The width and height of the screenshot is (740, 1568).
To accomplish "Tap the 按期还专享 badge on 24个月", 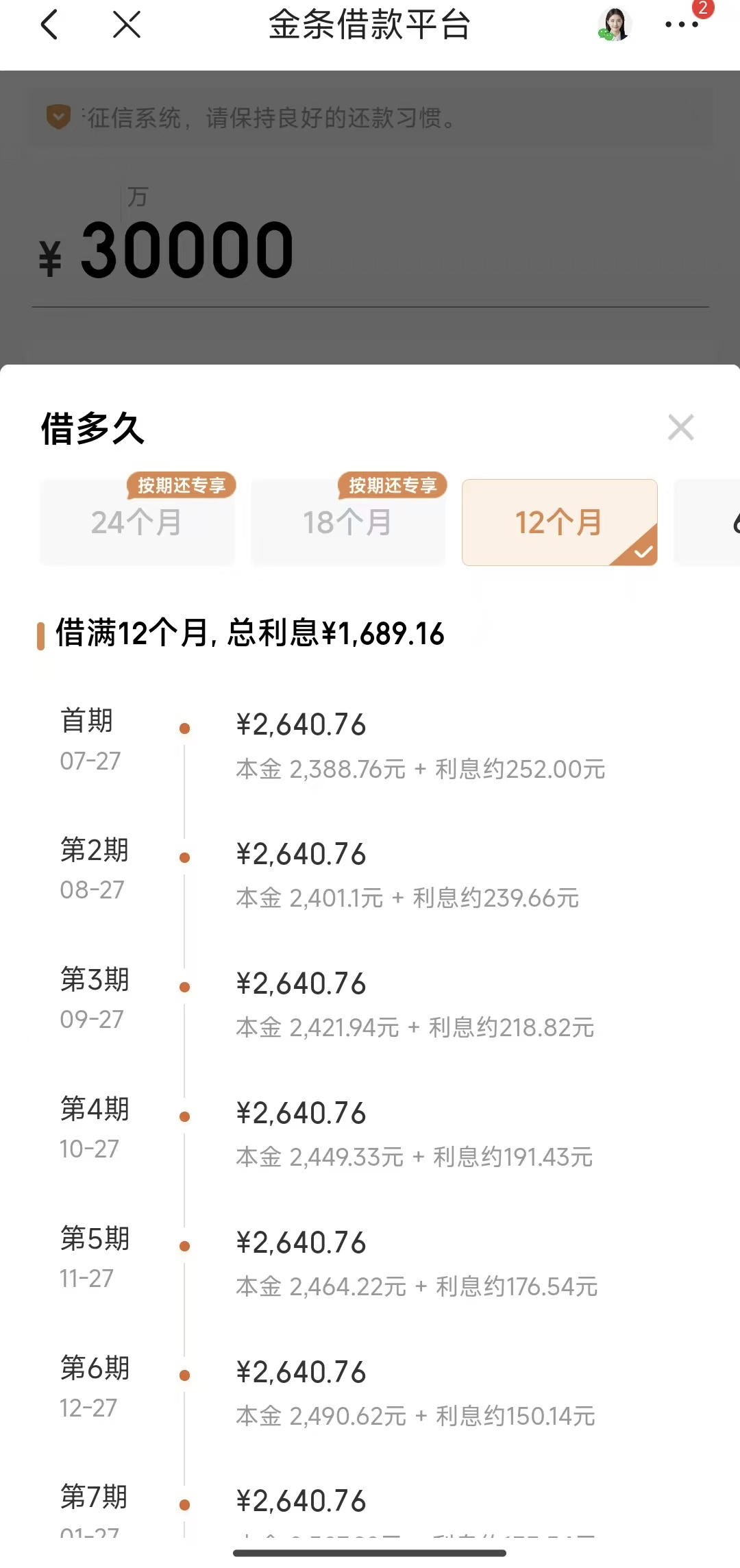I will [x=182, y=485].
